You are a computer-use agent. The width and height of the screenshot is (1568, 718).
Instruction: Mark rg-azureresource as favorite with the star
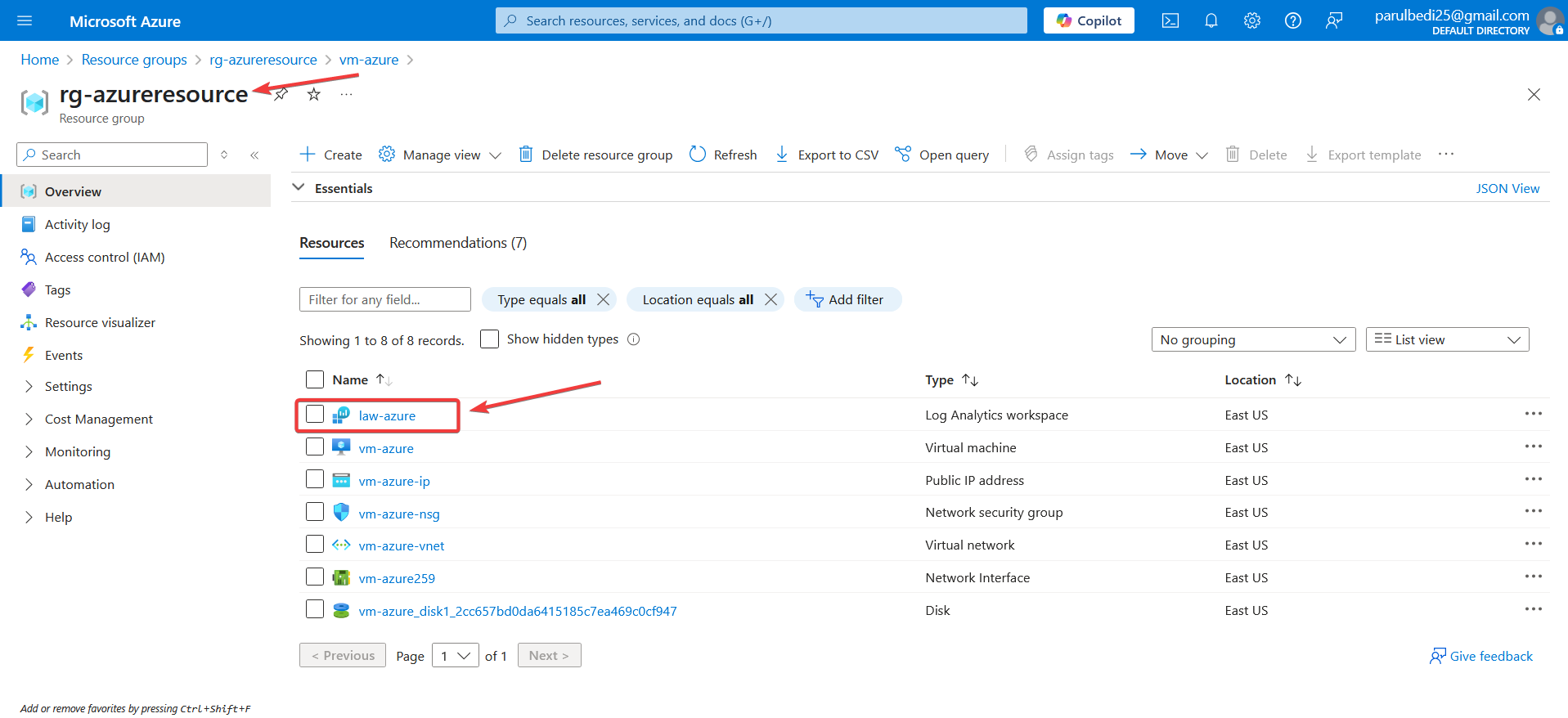[x=314, y=94]
